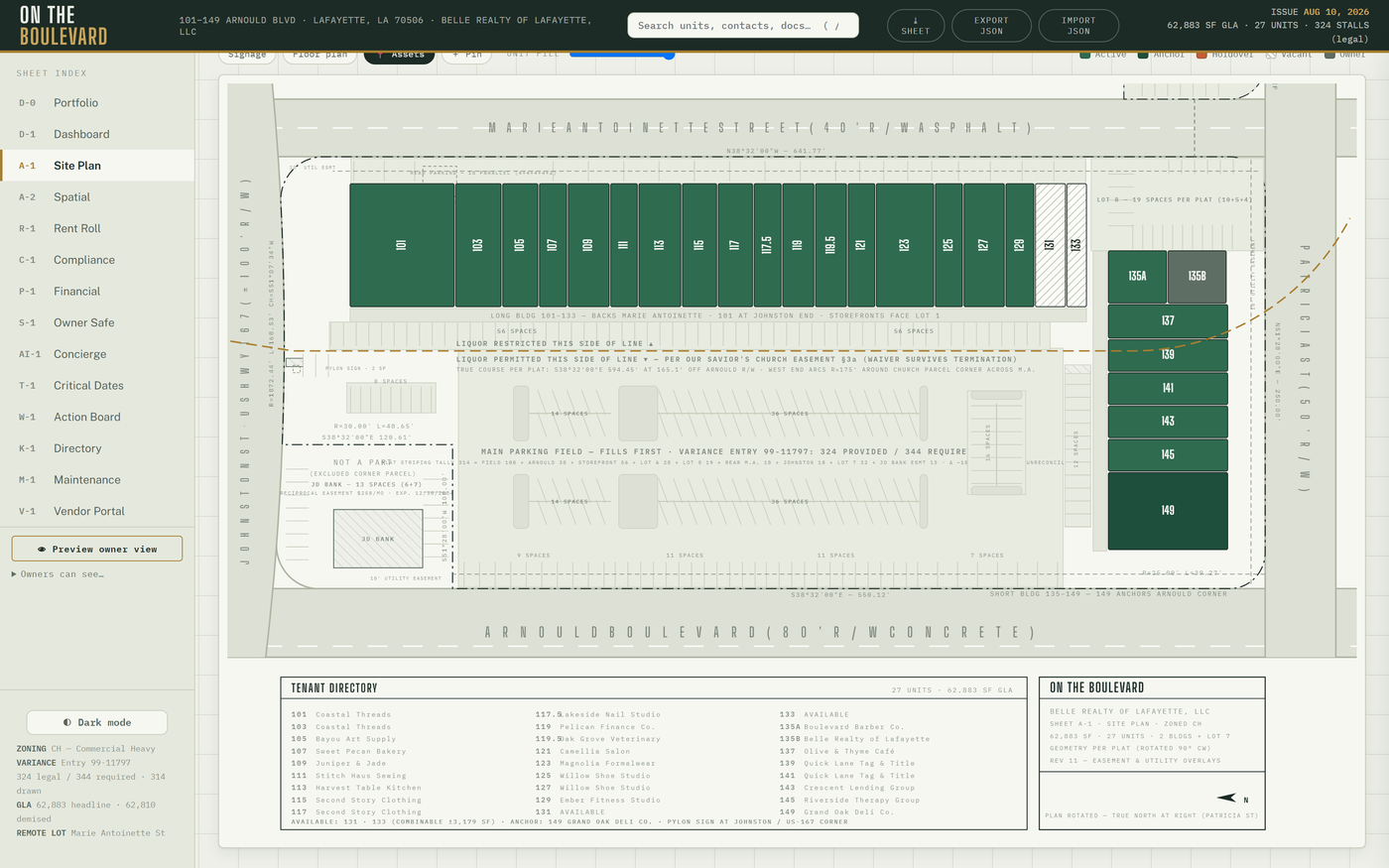Screen dimensions: 1389x868
Task: Click directory entry 107 Sweet Pecan Bakery
Action: point(348,751)
